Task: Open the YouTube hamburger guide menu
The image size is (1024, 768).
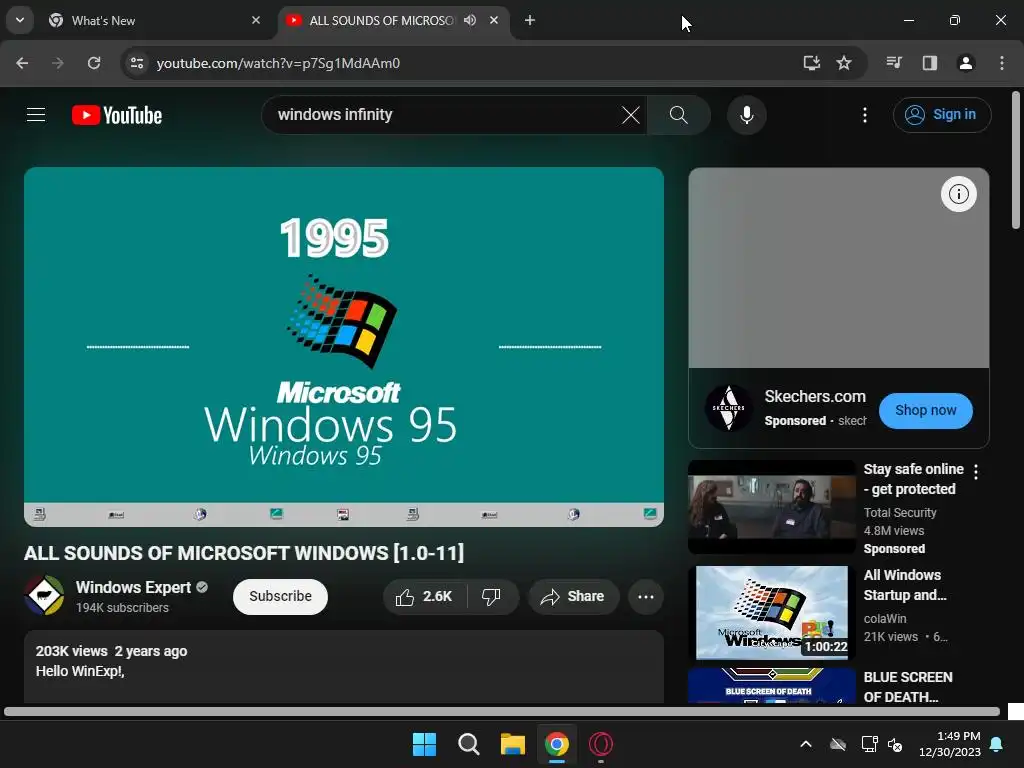Action: pos(36,115)
